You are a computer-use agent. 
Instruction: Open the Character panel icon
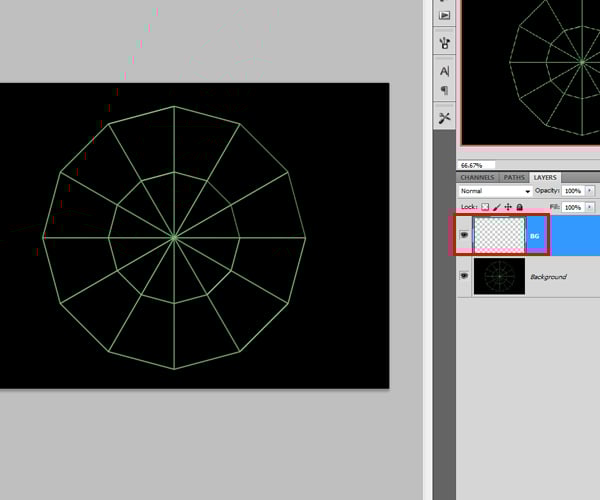(444, 71)
